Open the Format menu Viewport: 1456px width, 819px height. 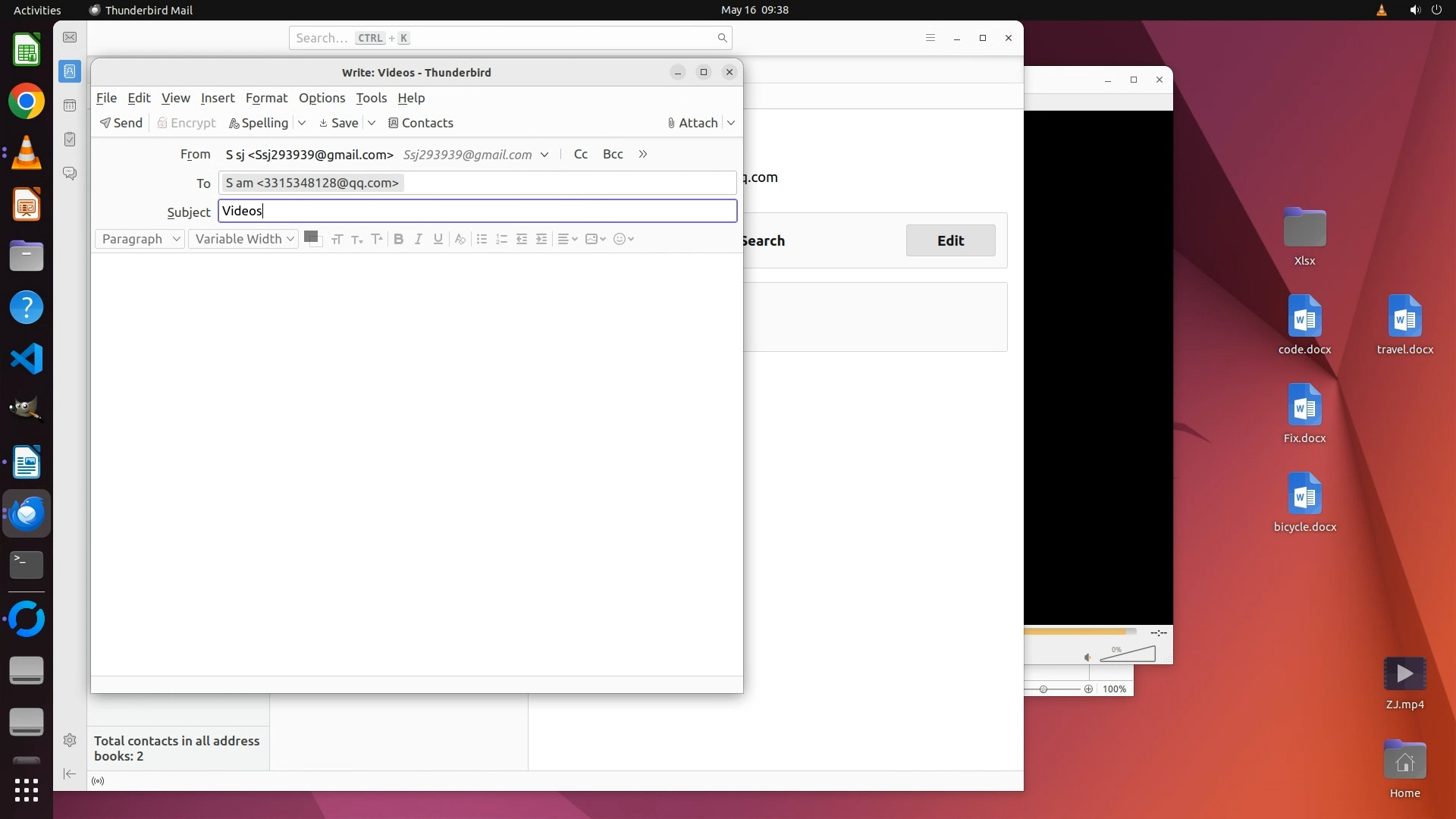[x=266, y=98]
